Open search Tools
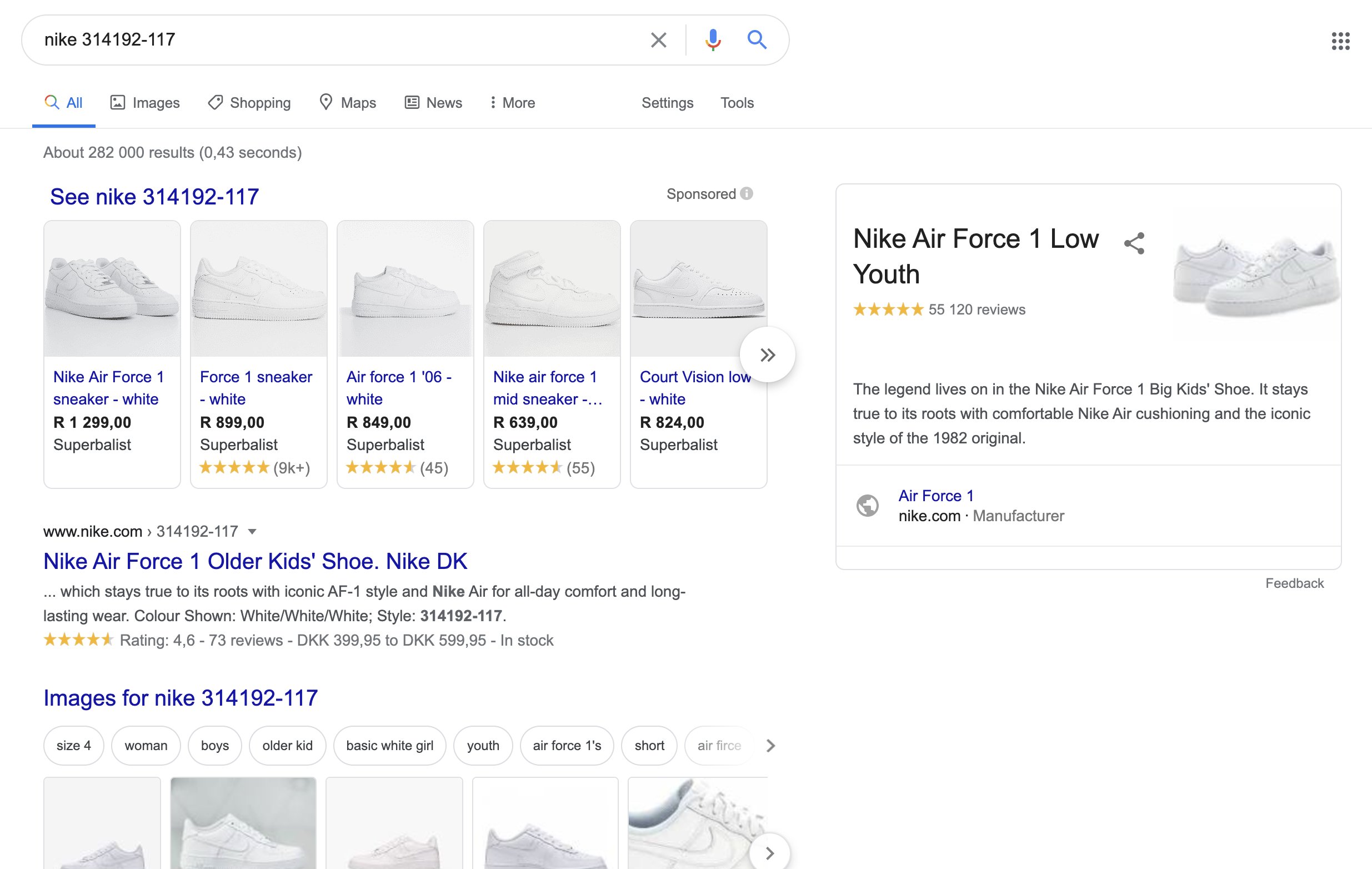Image resolution: width=1372 pixels, height=869 pixels. (737, 103)
